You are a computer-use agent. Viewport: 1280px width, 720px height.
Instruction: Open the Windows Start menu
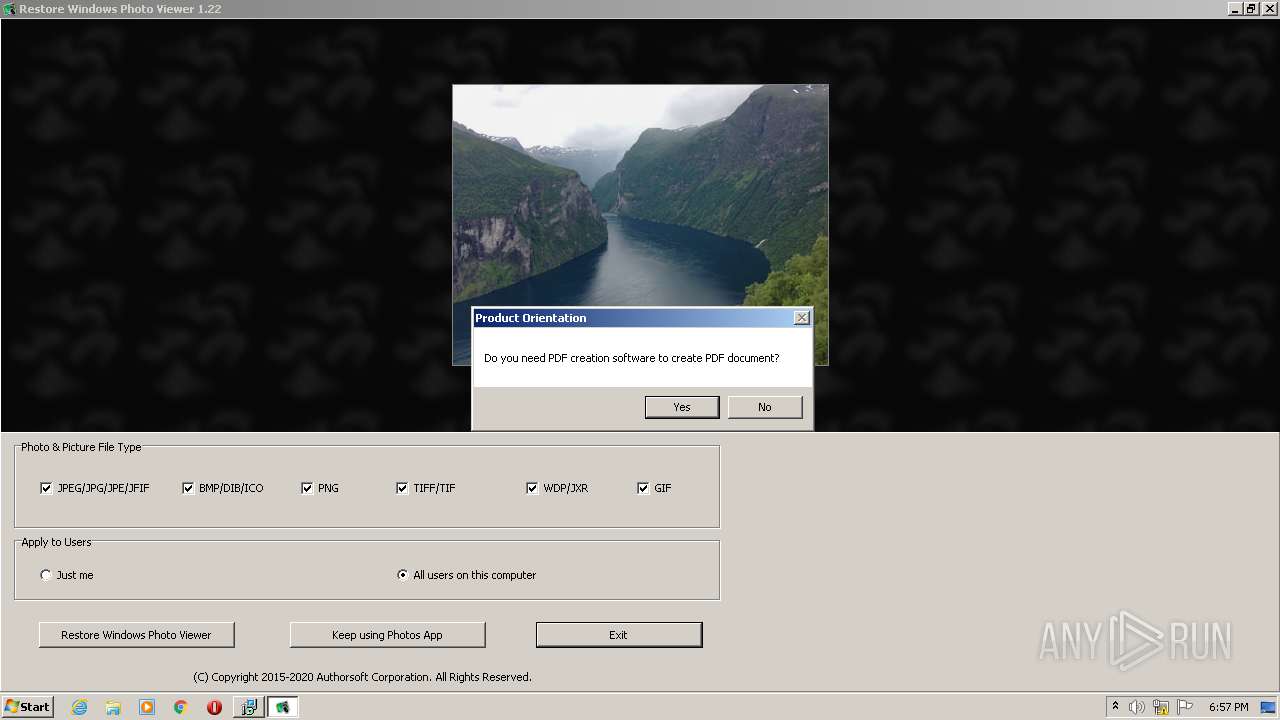coord(27,706)
